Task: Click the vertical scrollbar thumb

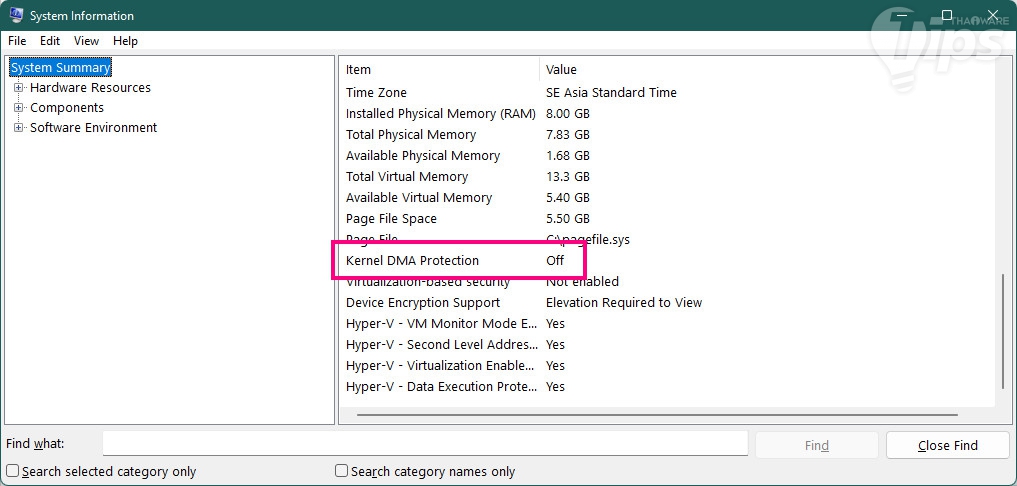Action: [1003, 330]
